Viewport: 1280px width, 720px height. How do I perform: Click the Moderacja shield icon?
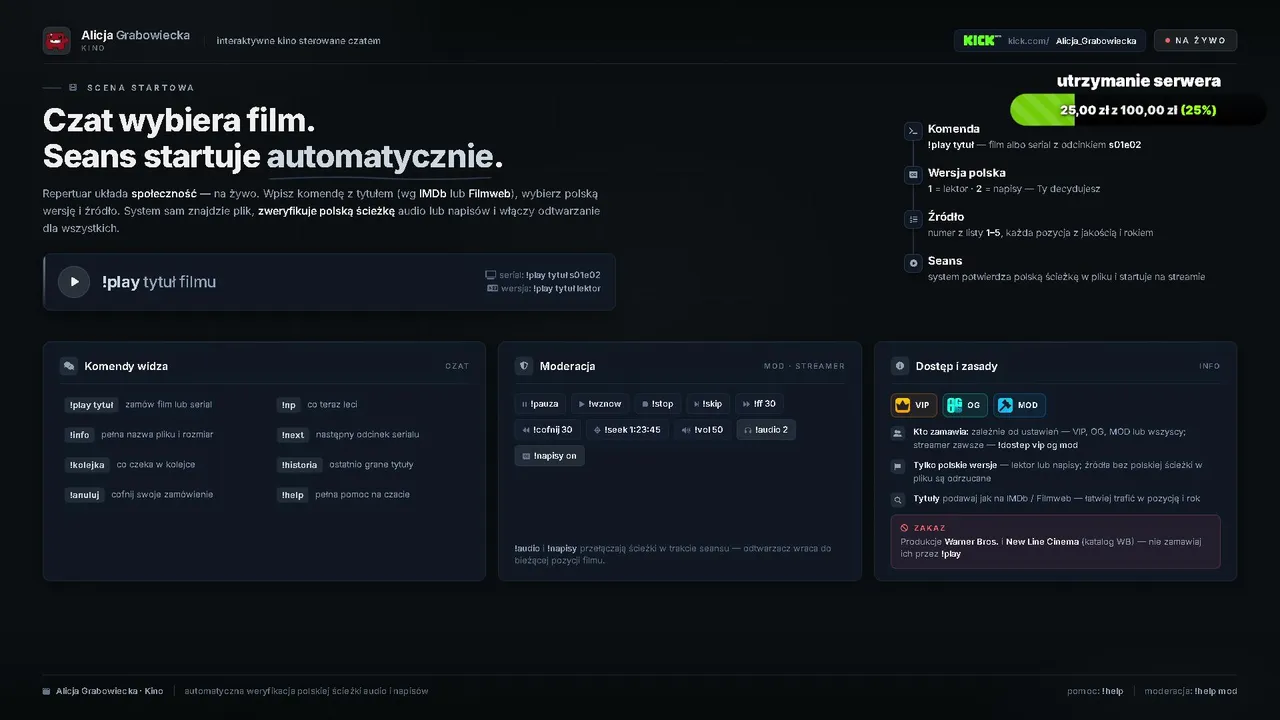[523, 366]
